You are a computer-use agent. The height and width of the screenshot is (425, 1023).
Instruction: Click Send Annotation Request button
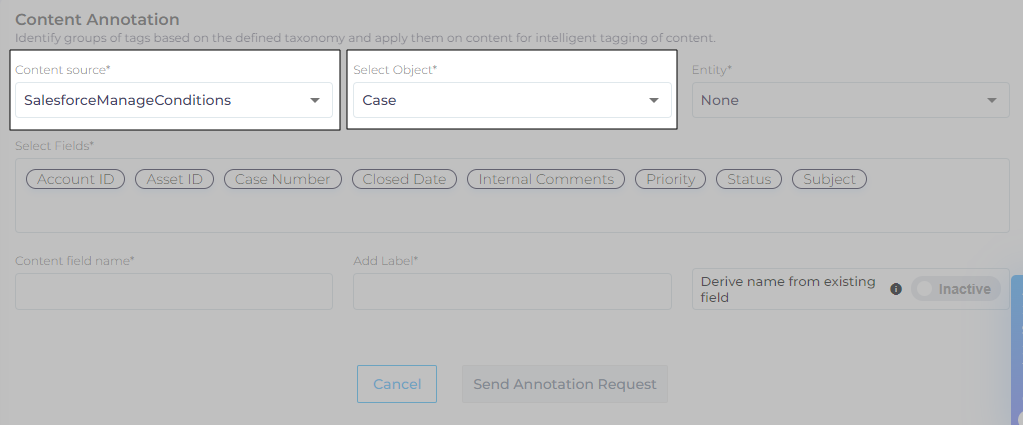point(564,384)
